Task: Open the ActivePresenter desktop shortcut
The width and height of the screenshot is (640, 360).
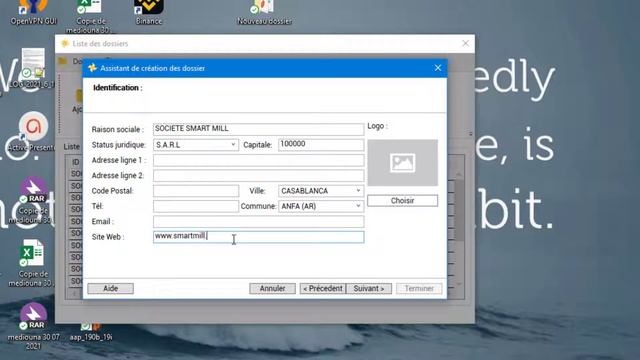Action: 33,131
